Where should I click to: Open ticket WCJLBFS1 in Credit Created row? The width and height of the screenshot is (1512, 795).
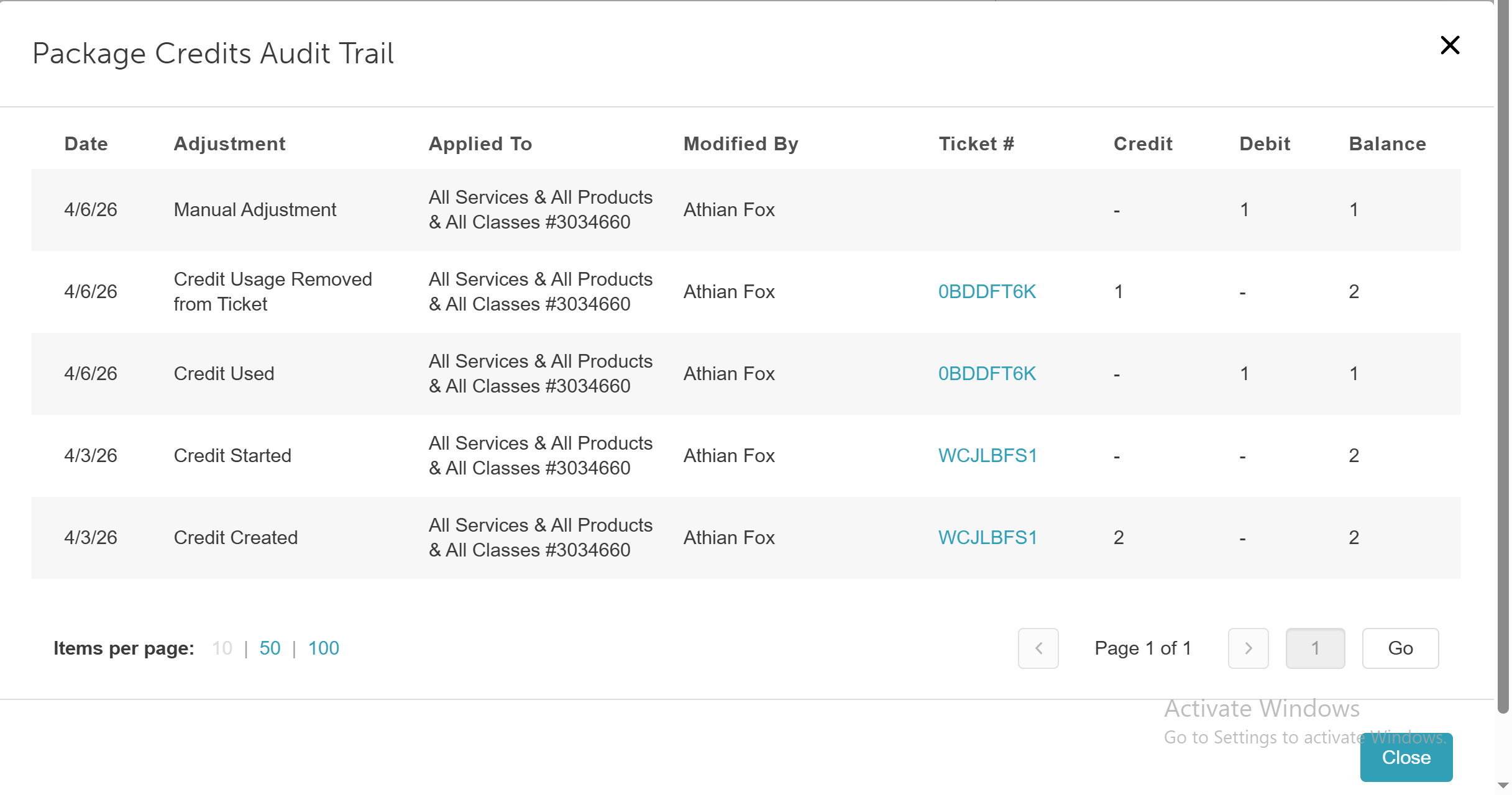[x=987, y=538]
